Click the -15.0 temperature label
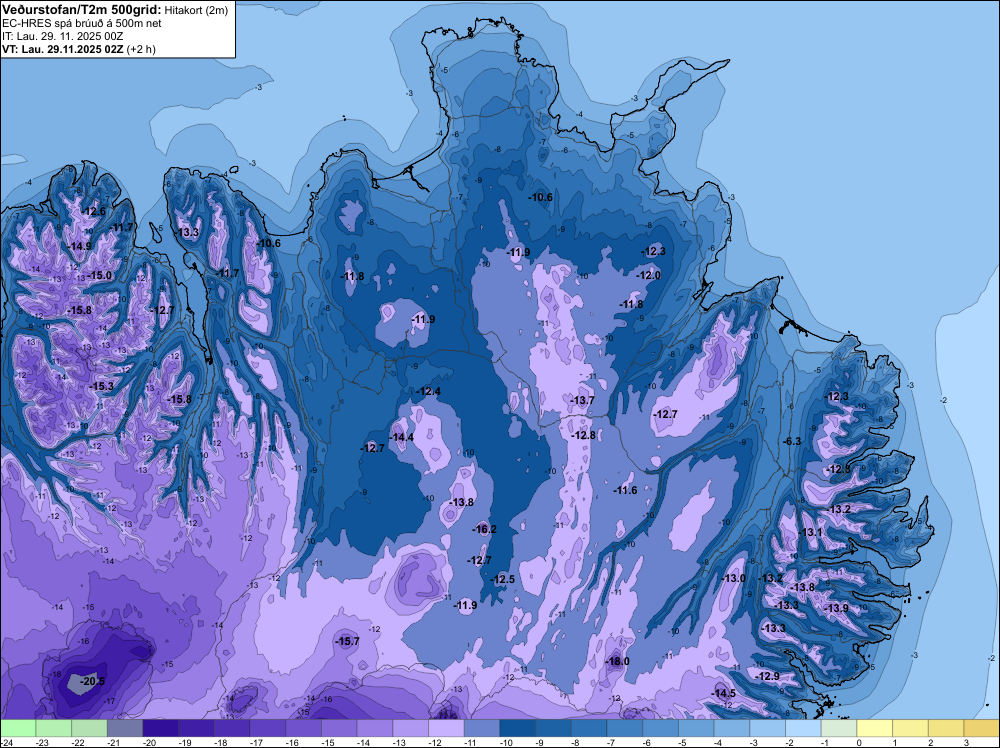This screenshot has height=748, width=1000. point(99,275)
